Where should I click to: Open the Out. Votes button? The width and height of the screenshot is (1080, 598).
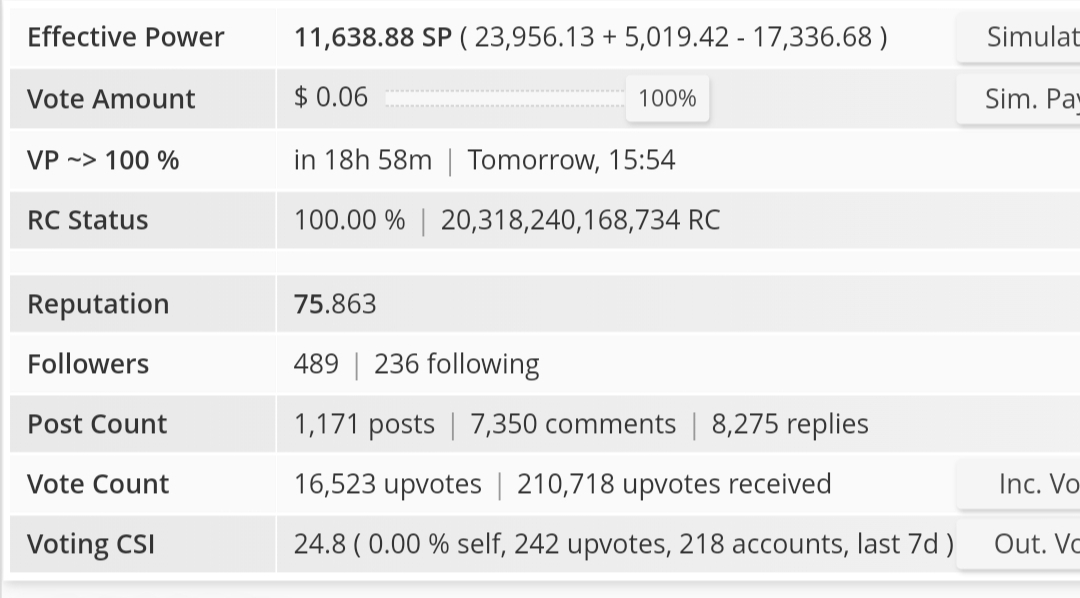tap(1019, 544)
